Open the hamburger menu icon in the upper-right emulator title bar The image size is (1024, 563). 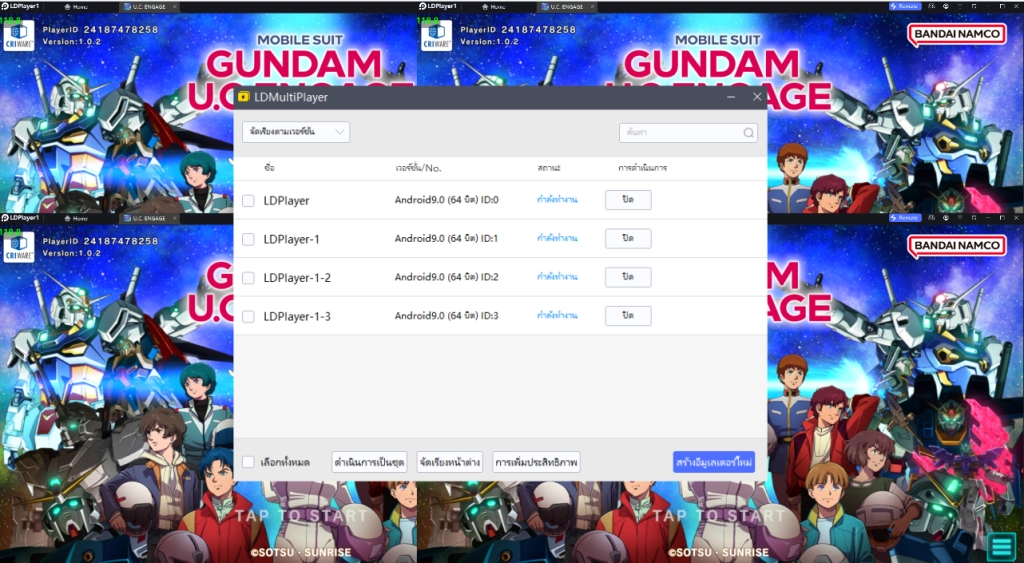point(959,6)
